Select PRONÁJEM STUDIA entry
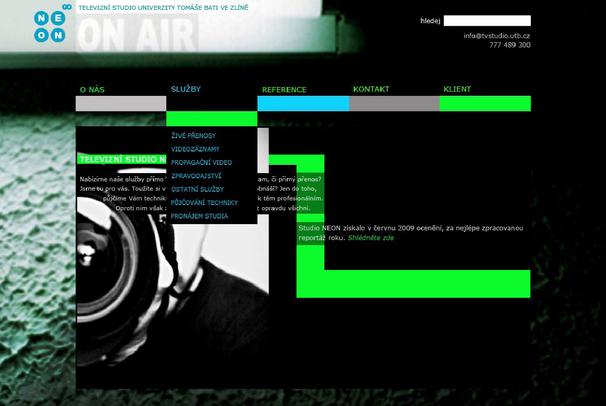Screen dimensions: 606x406 [199, 216]
